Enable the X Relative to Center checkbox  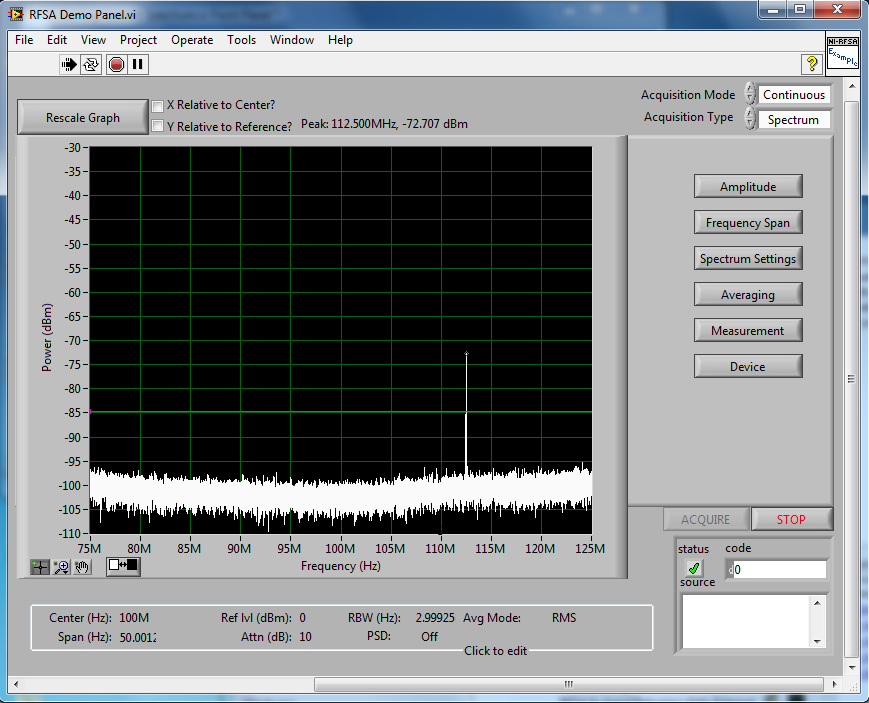[157, 106]
